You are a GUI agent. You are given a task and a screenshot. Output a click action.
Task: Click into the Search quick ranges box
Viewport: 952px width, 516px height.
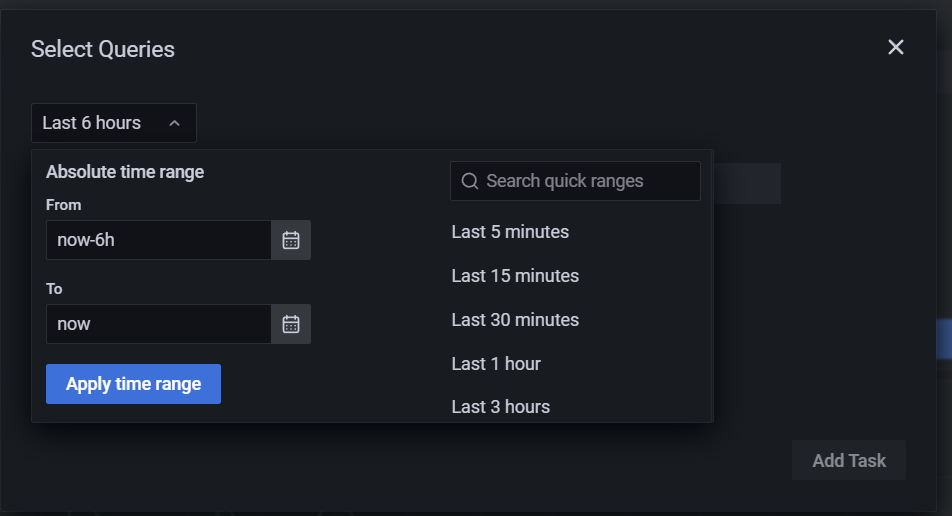coord(576,181)
